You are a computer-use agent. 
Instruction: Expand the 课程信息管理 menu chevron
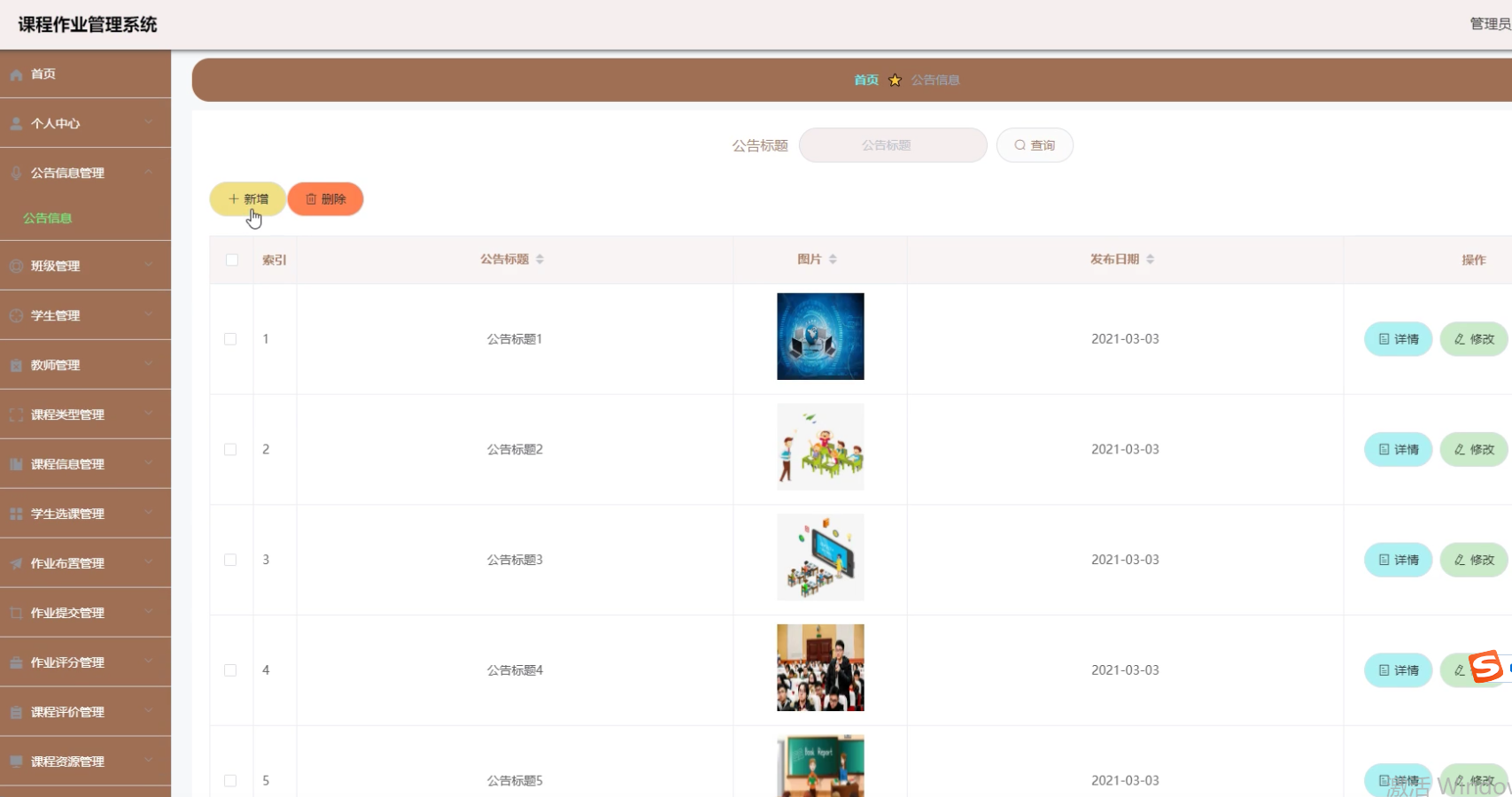pyautogui.click(x=149, y=462)
